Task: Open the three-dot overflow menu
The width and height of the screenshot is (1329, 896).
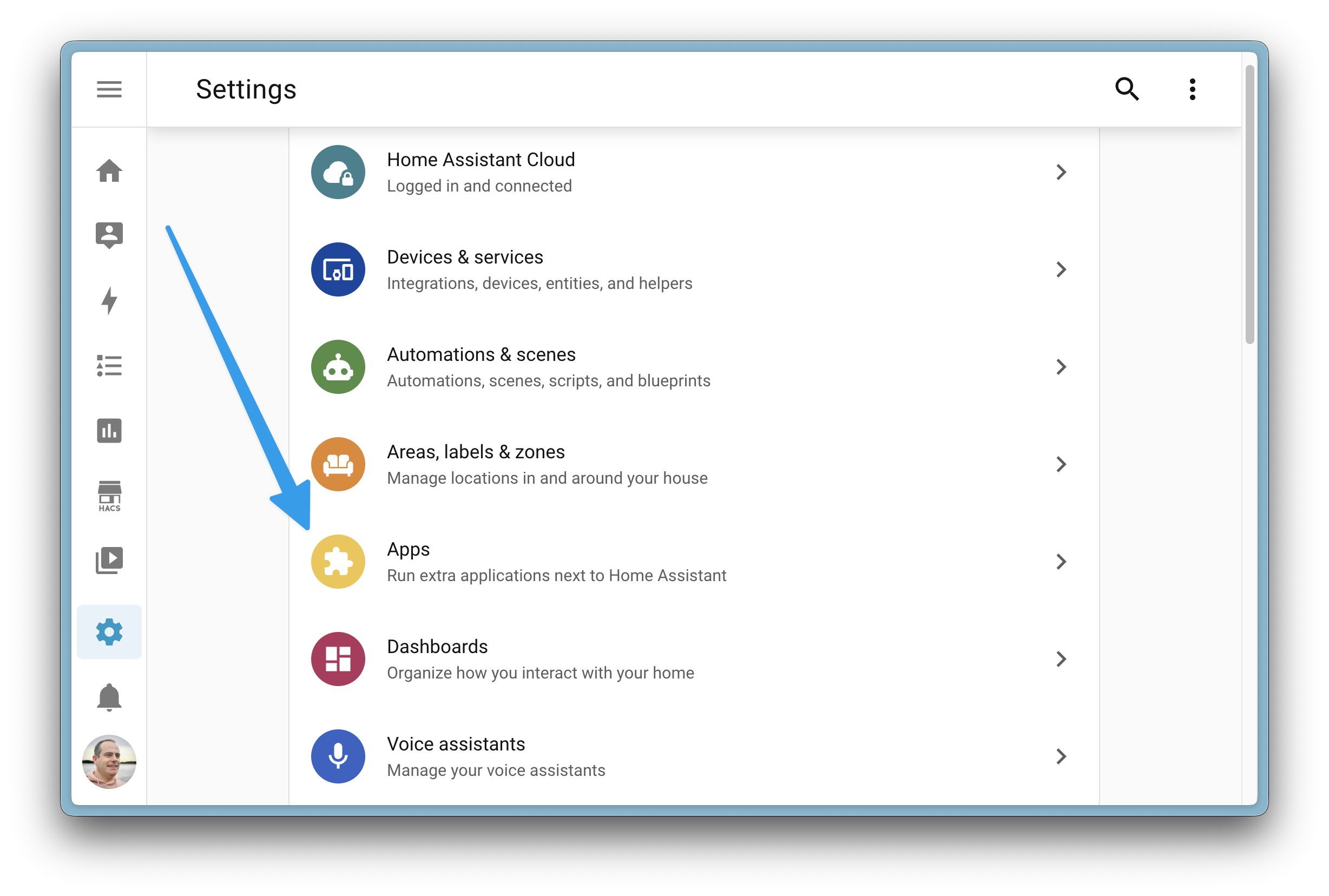Action: (x=1193, y=89)
